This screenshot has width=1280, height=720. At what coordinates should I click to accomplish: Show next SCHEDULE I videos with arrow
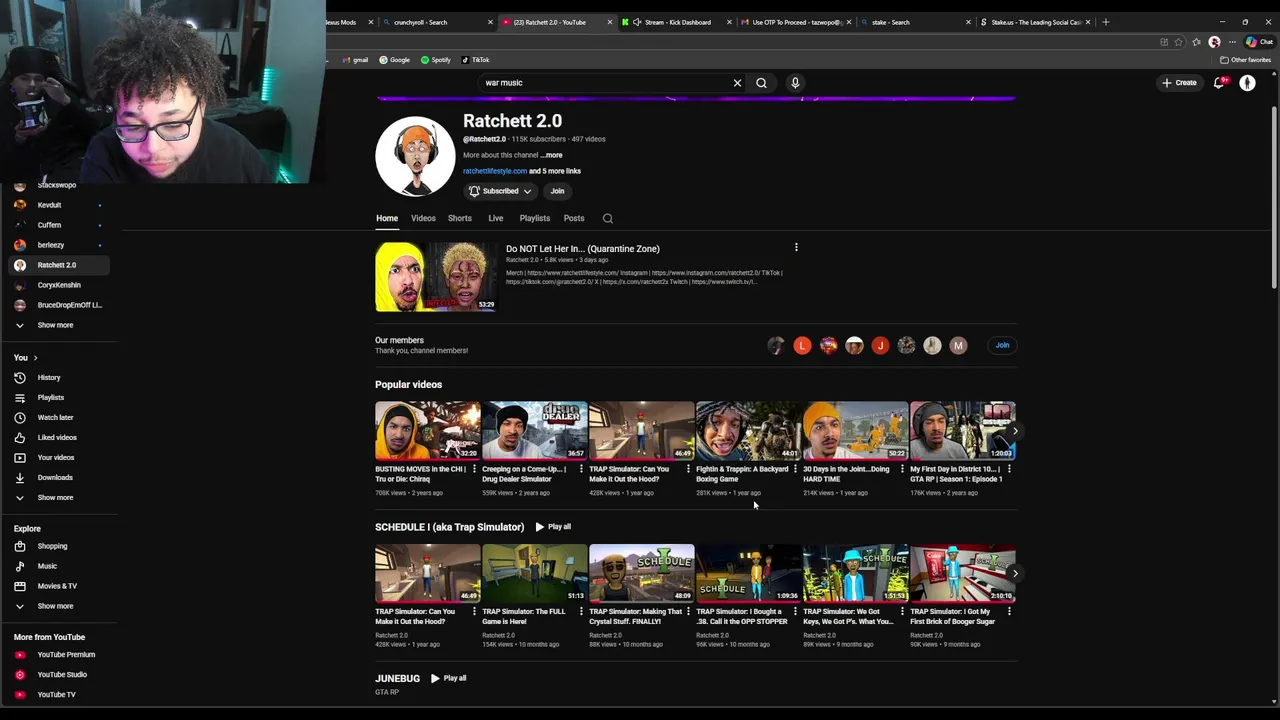1014,573
